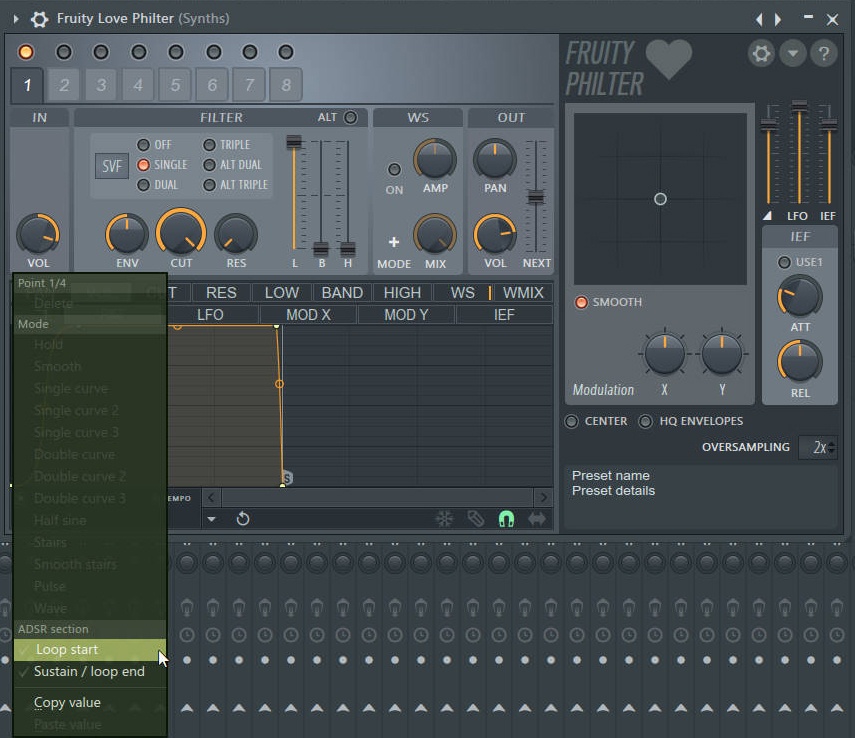This screenshot has height=738, width=855.
Task: Click the slide (paperclip) envelope icon
Action: coord(475,518)
